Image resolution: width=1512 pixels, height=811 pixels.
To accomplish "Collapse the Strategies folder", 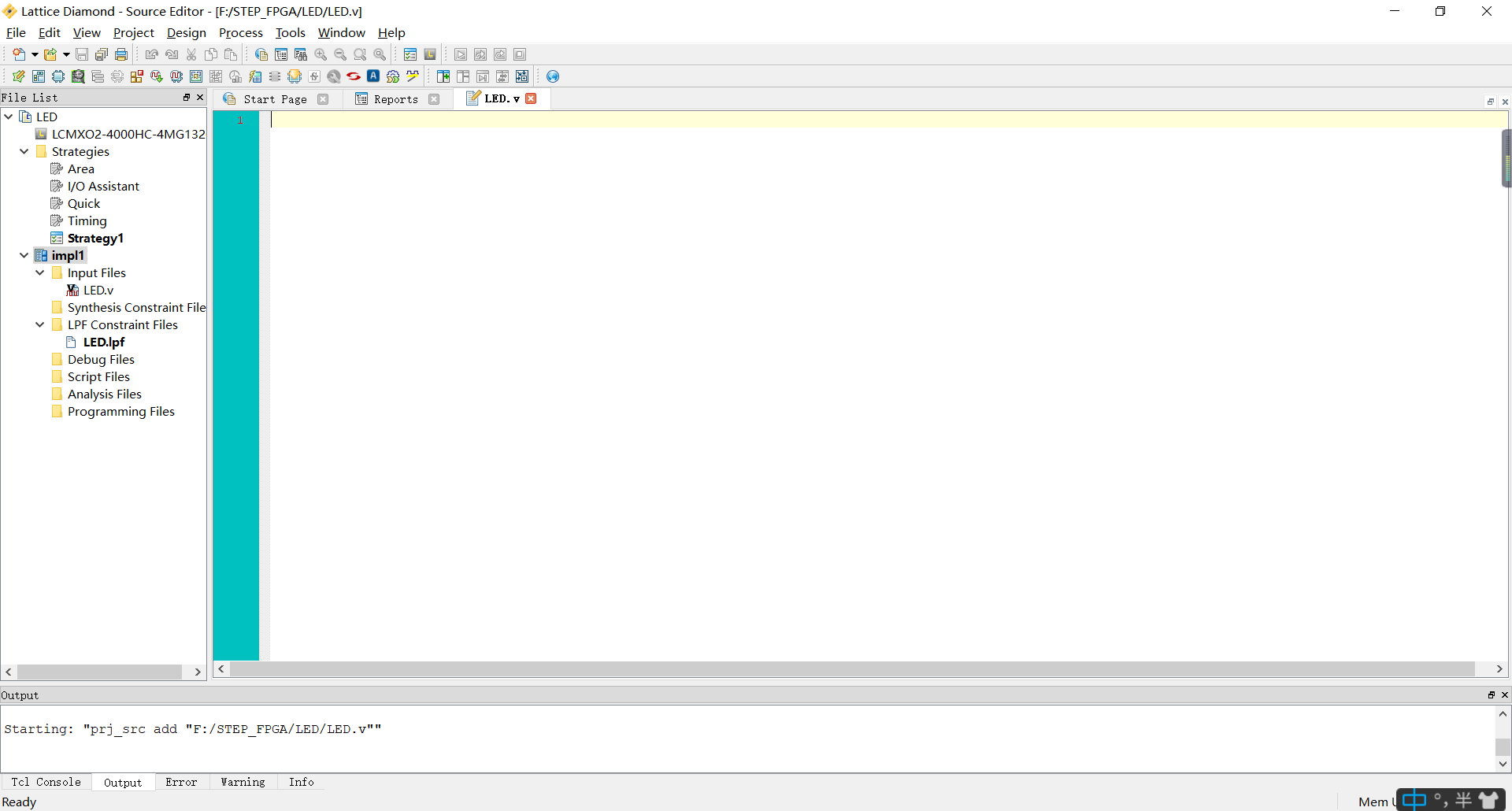I will click(24, 151).
